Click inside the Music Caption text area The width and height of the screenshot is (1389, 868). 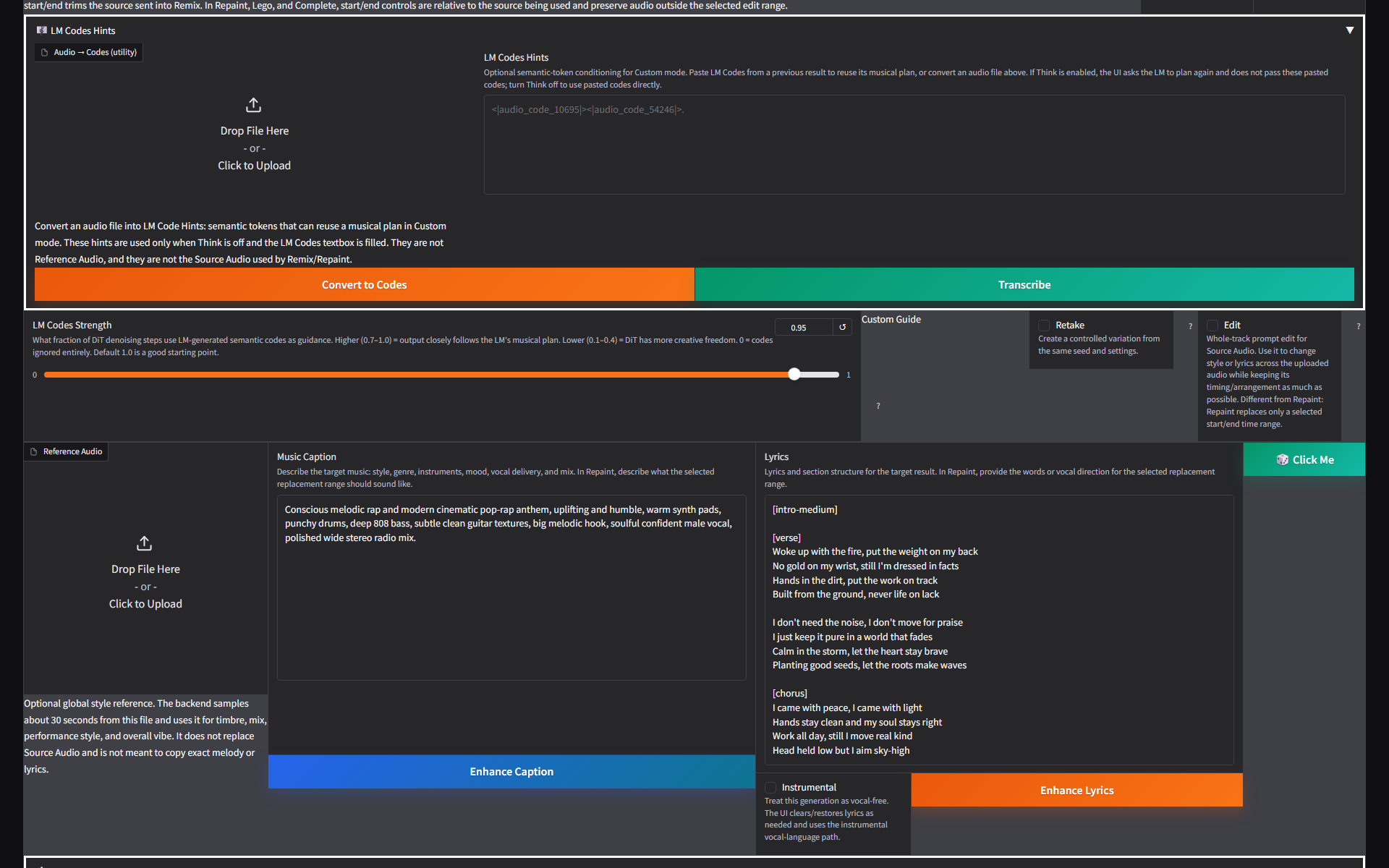511,587
